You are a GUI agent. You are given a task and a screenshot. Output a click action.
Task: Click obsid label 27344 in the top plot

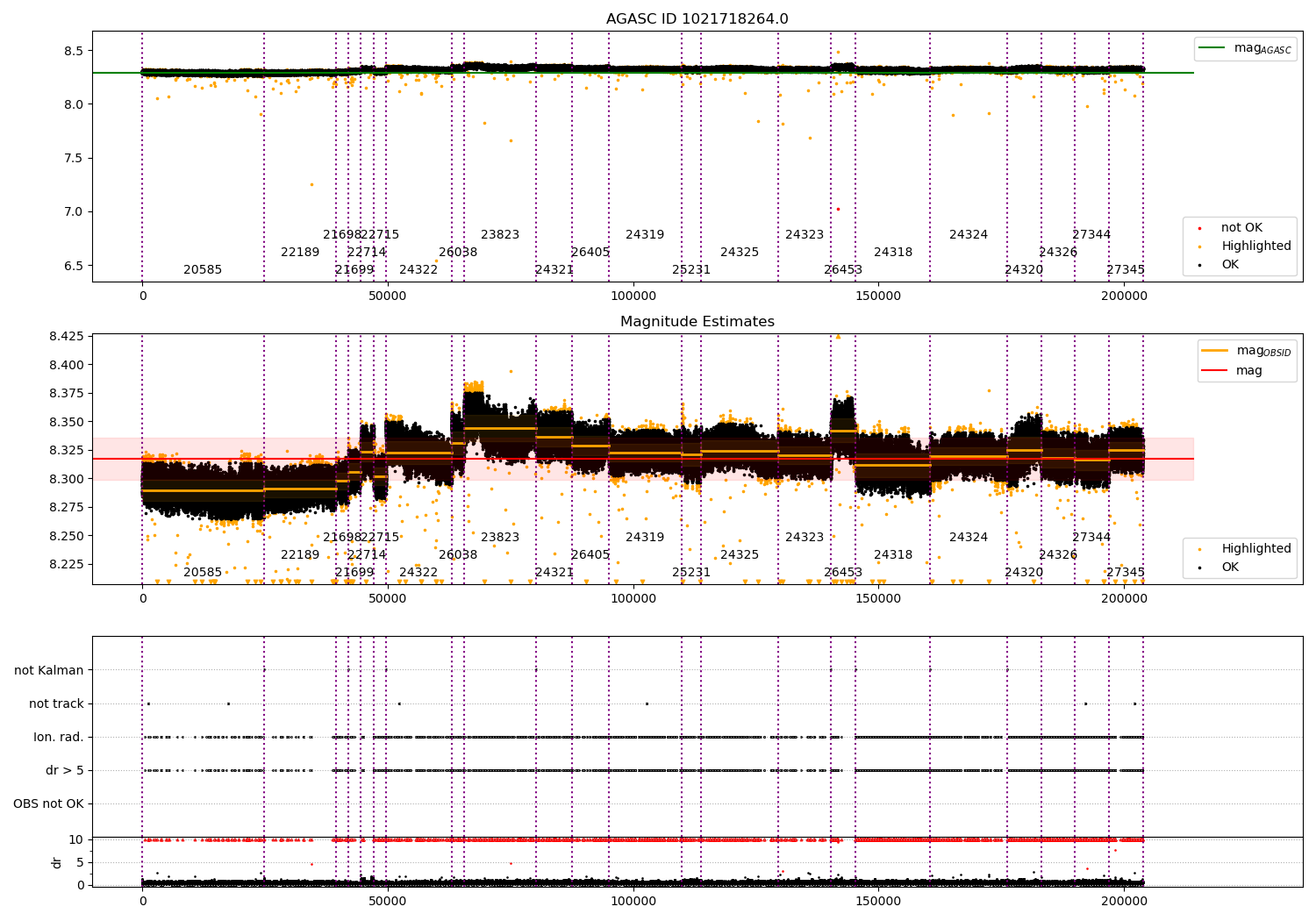pos(1091,235)
